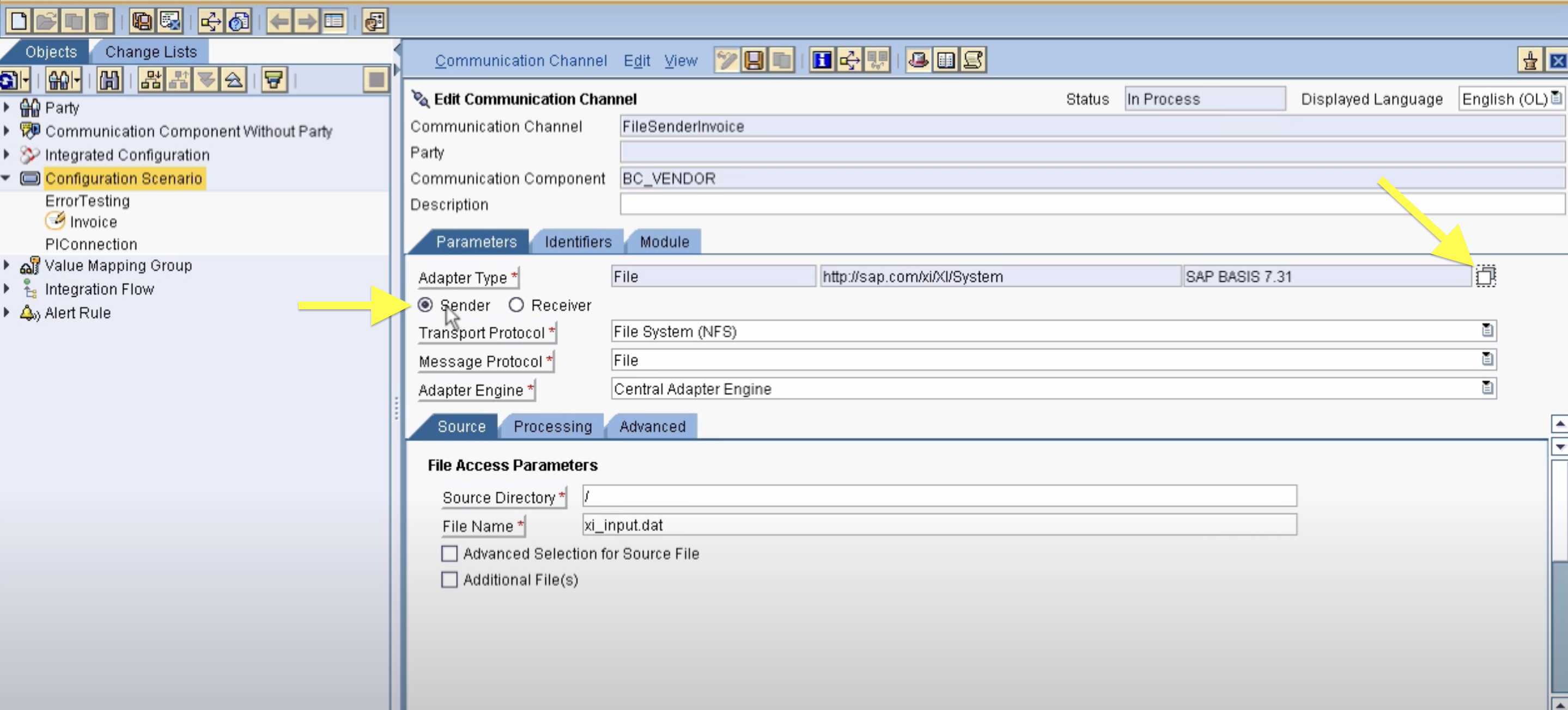Click the blue information icon in channel toolbar
The width and height of the screenshot is (1568, 710).
pyautogui.click(x=822, y=60)
